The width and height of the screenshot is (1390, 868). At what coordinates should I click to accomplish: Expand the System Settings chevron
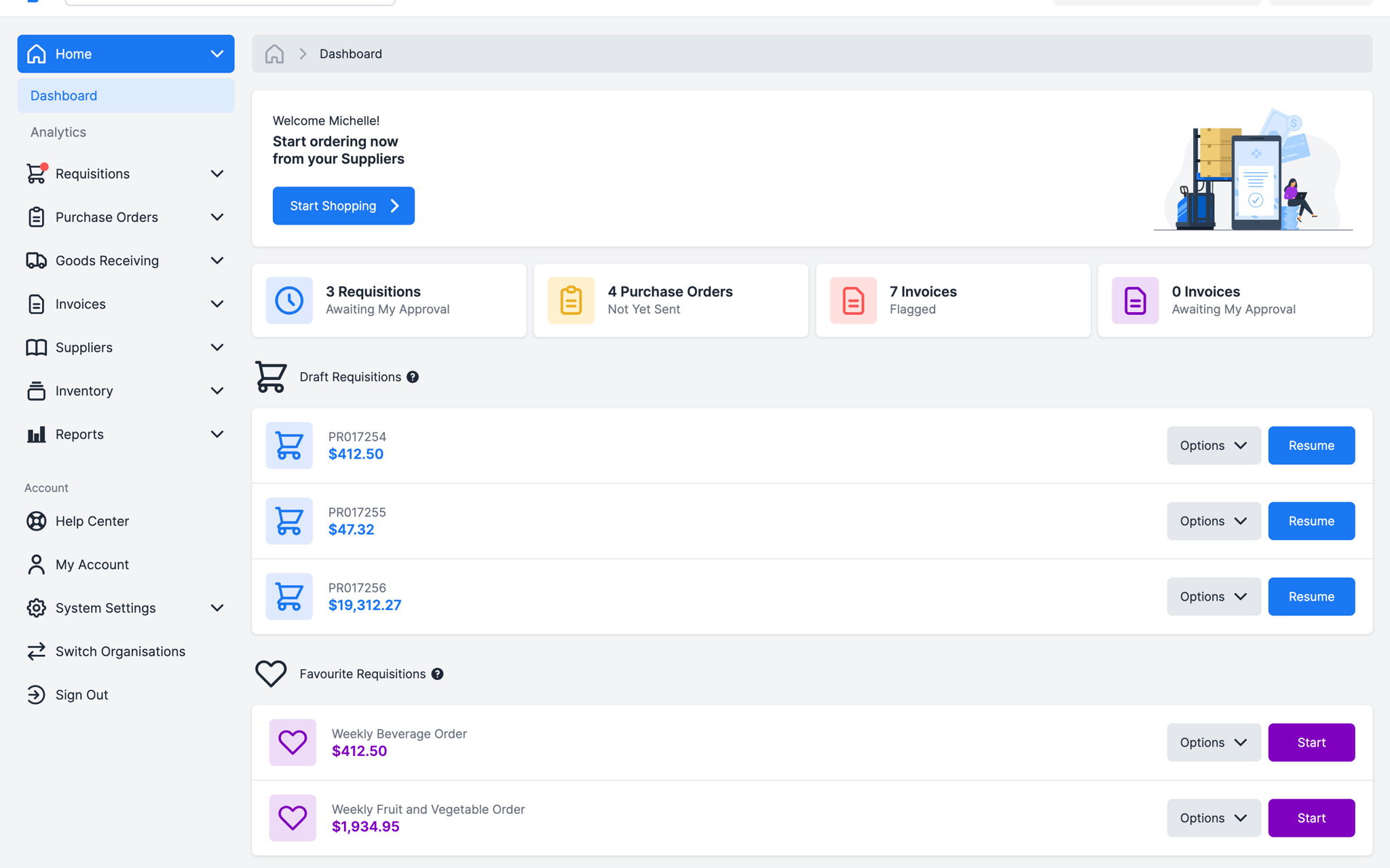point(217,608)
